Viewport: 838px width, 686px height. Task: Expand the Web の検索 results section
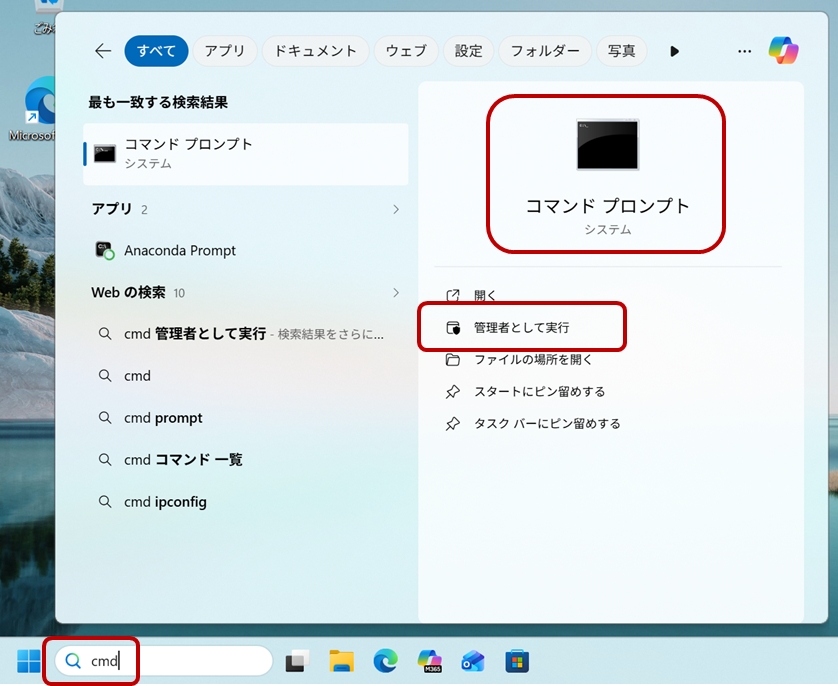coord(396,293)
